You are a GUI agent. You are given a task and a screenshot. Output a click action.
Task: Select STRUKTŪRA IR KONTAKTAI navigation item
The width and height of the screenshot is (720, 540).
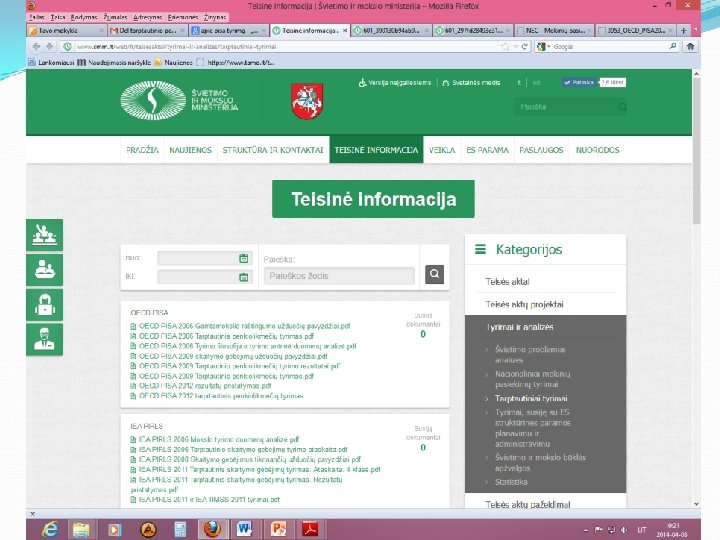pyautogui.click(x=273, y=150)
